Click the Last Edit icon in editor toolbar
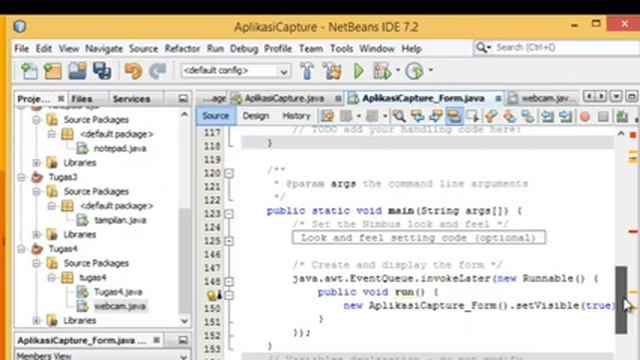The image size is (640, 360). pos(327,116)
